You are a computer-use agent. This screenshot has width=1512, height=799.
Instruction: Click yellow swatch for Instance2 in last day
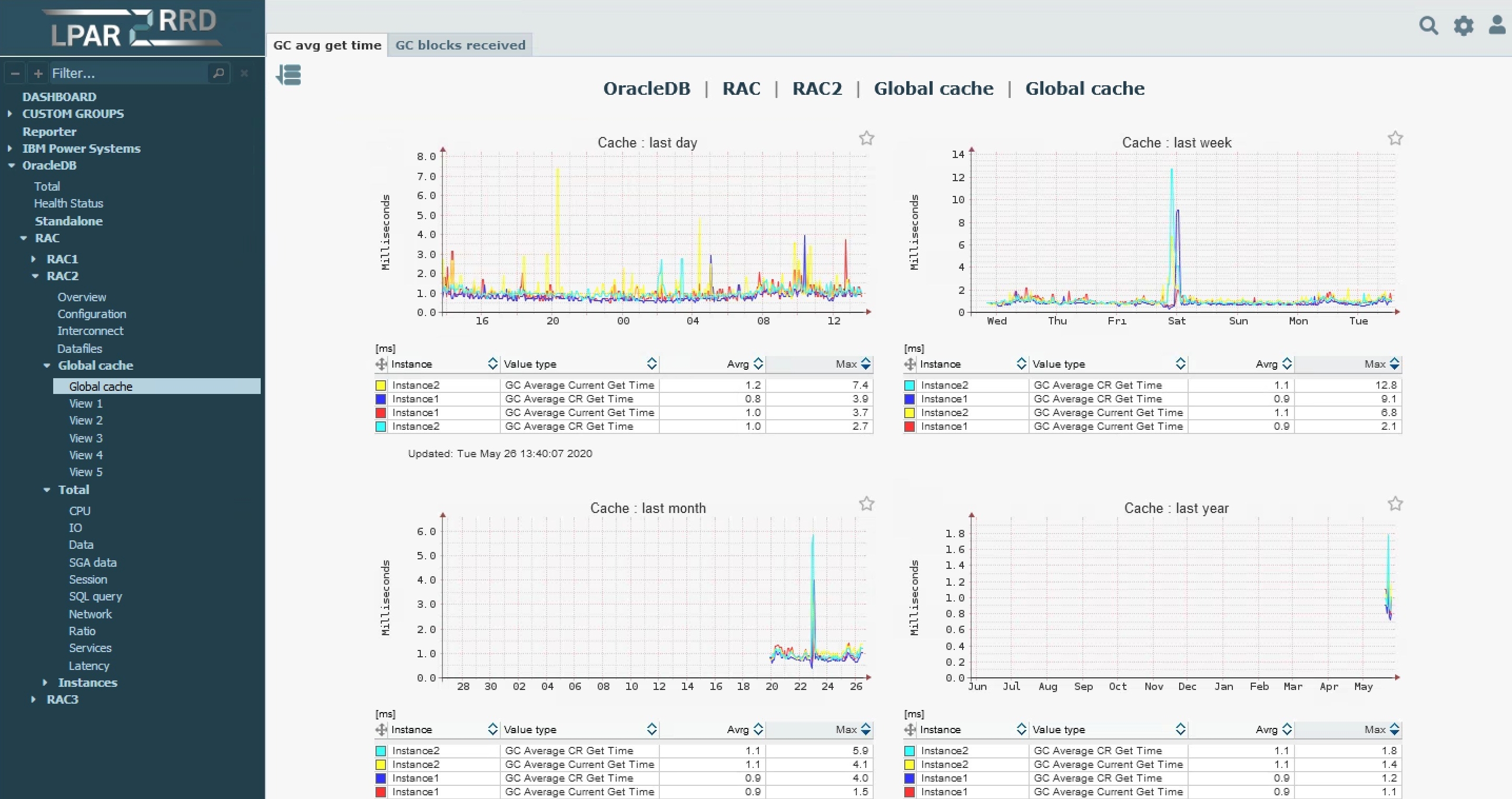381,385
